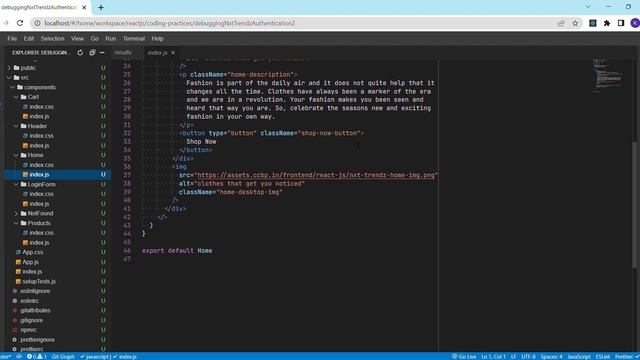Open the .gitattributes file
This screenshot has width=640, height=360.
[35, 311]
